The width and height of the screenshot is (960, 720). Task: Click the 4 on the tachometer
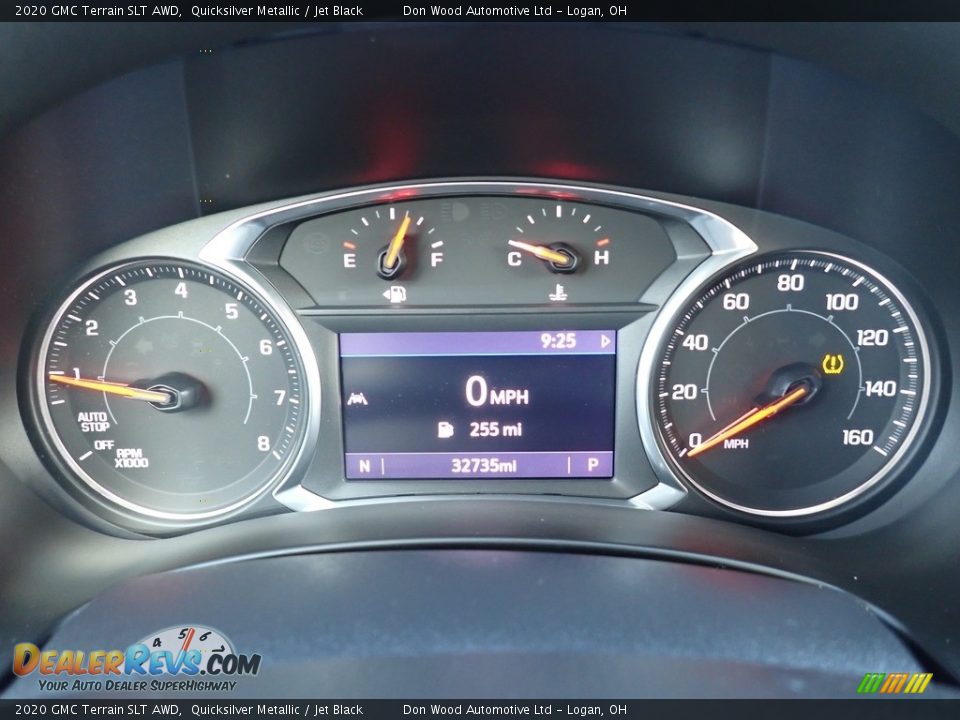point(181,290)
